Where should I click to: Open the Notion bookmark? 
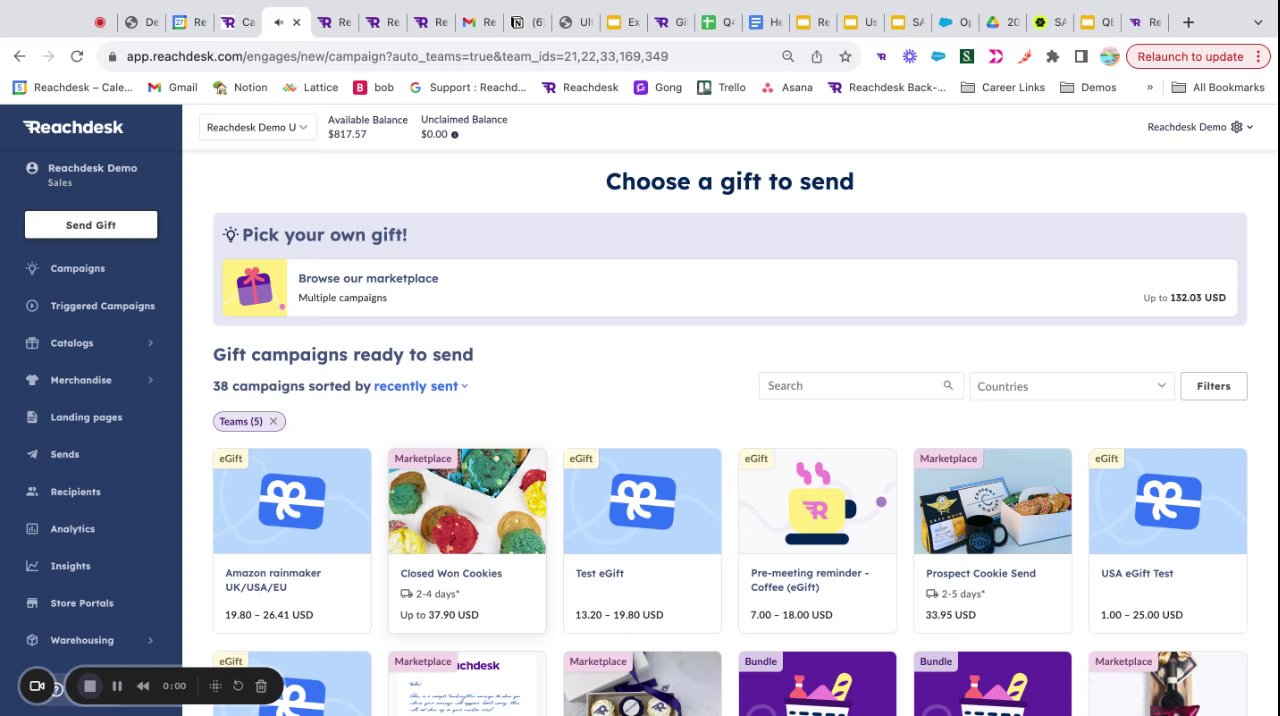[x=240, y=87]
